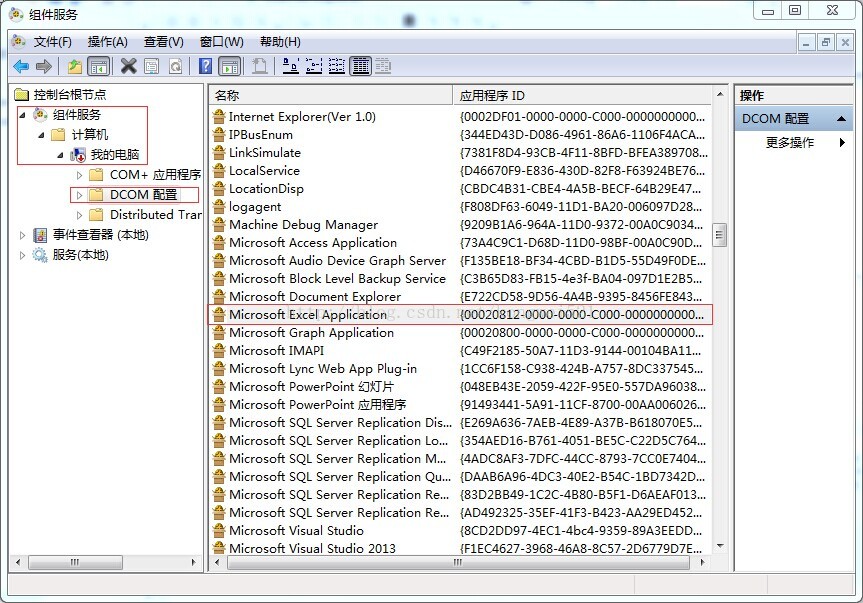Click the blue Back arrow in toolbar
The image size is (863, 603).
pos(21,67)
